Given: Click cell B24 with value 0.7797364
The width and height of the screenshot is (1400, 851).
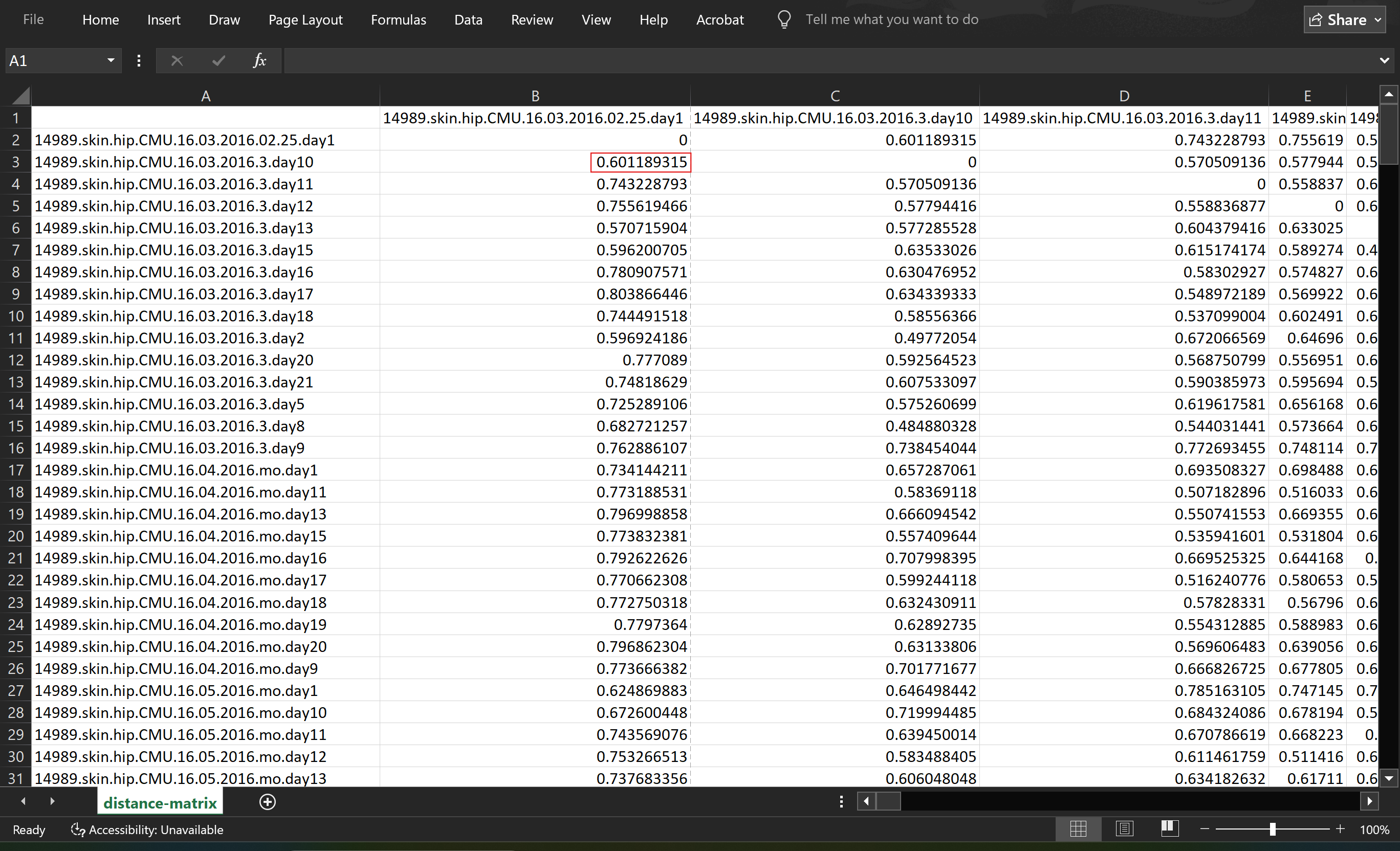Looking at the screenshot, I should tap(535, 625).
